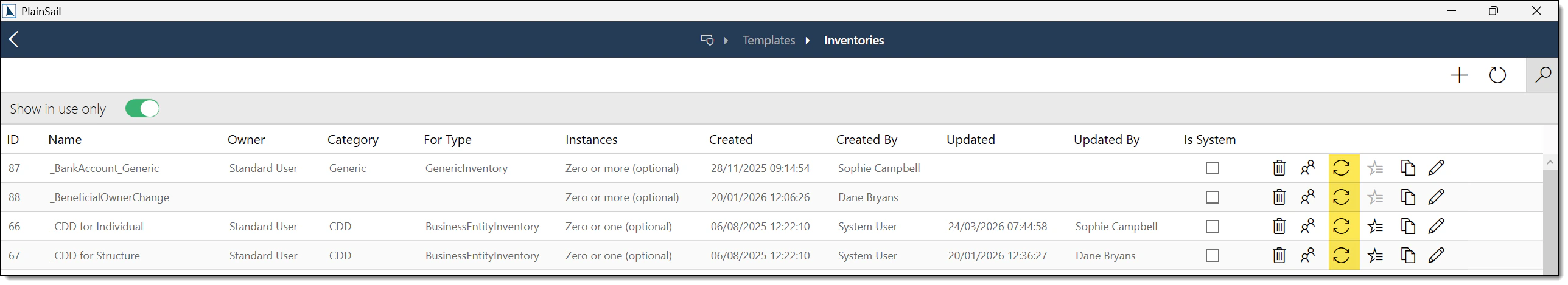Open users icon for _CDD for Individual
The width and height of the screenshot is (1568, 285).
click(1307, 226)
